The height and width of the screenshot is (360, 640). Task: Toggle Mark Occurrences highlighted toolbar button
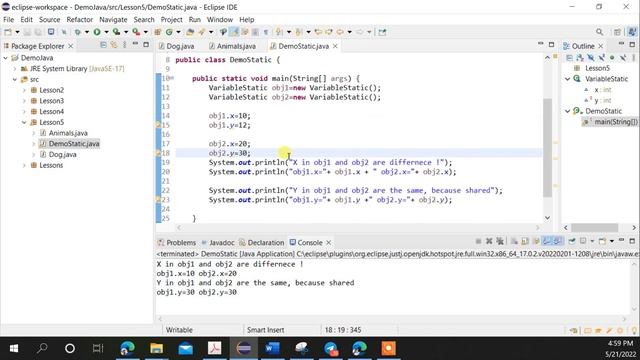click(x=234, y=32)
